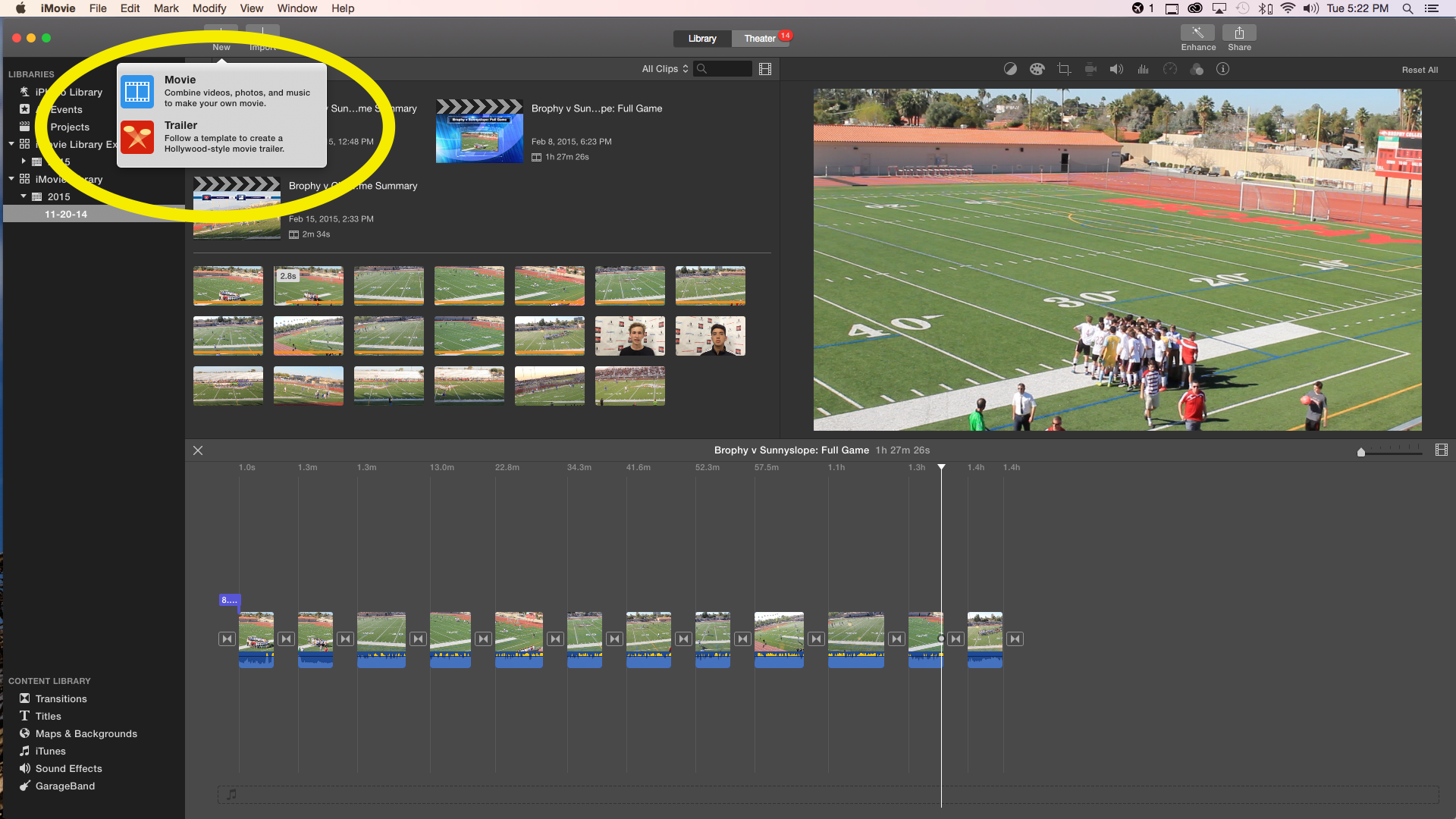Image resolution: width=1456 pixels, height=819 pixels.
Task: Open the volume menu bar control
Action: coord(1311,8)
